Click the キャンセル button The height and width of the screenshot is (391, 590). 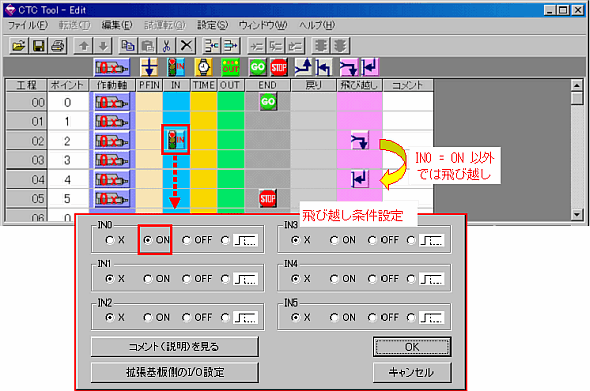pos(412,372)
